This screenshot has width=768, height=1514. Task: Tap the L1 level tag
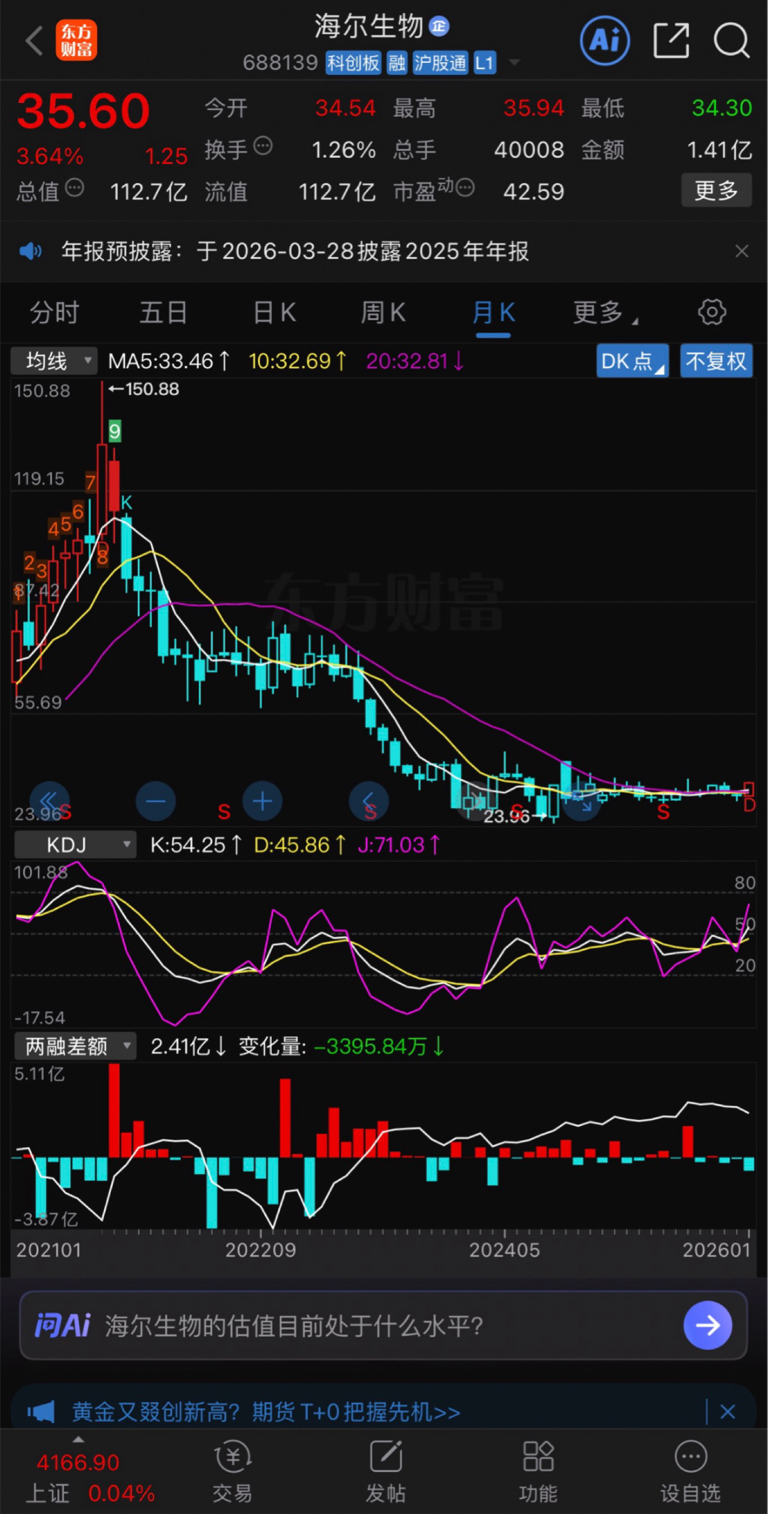(485, 63)
